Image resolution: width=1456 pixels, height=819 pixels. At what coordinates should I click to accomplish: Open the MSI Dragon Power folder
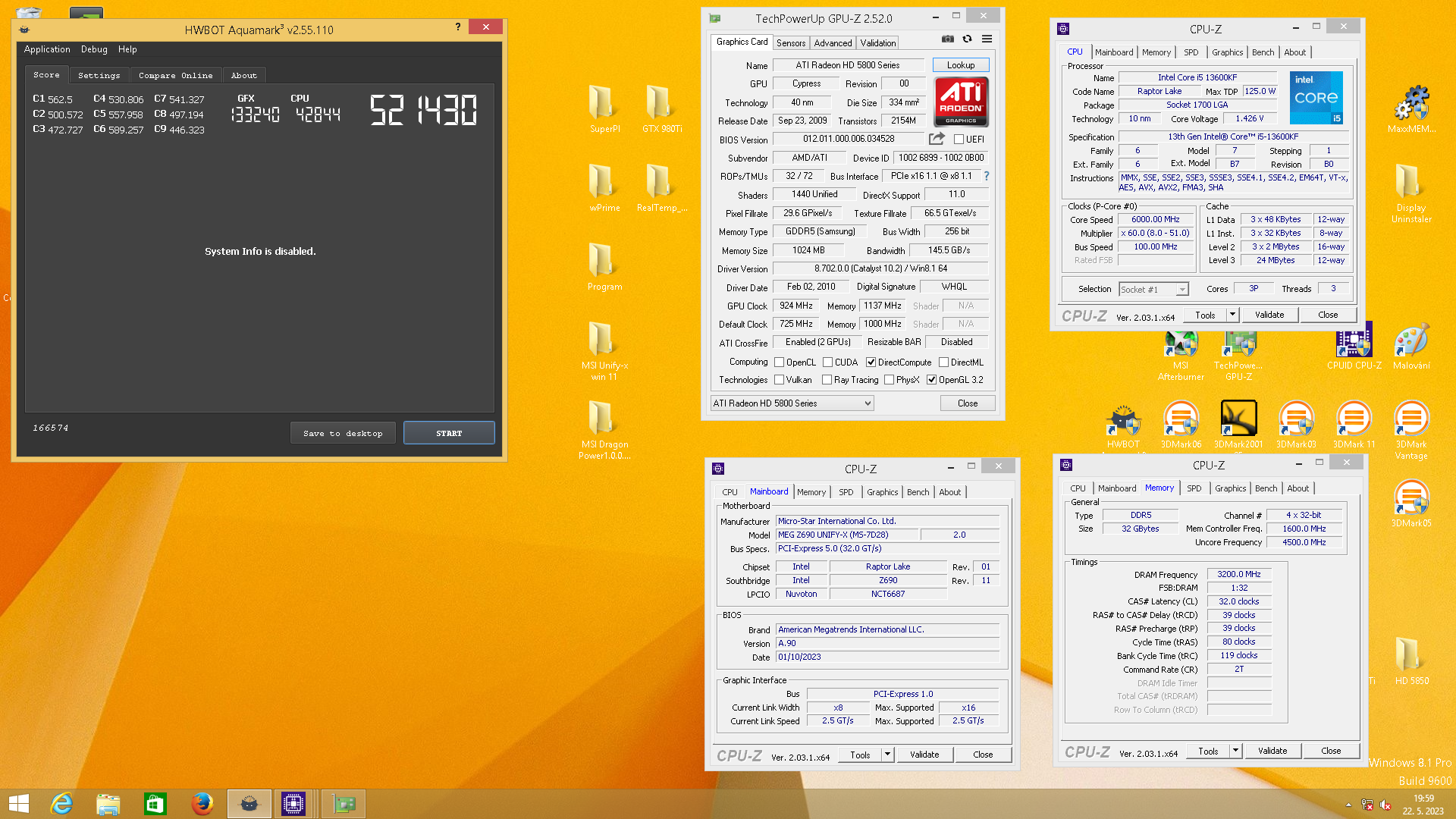coord(604,429)
